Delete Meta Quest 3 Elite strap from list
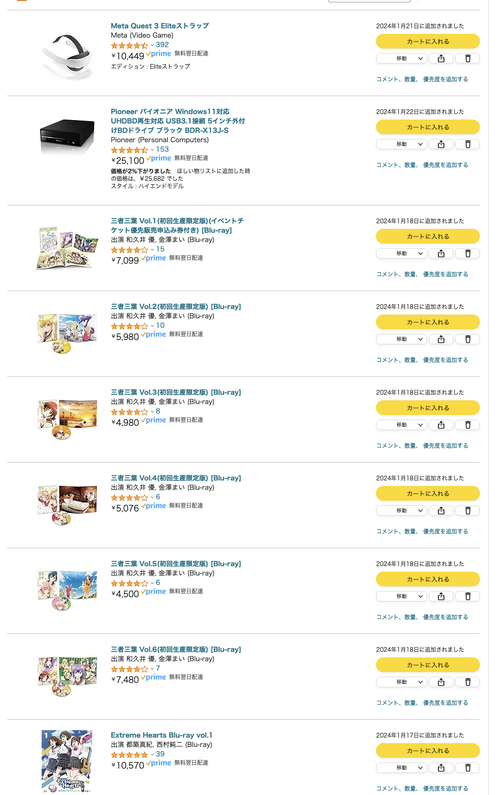Viewport: 500px width, 795px height. coord(468,59)
